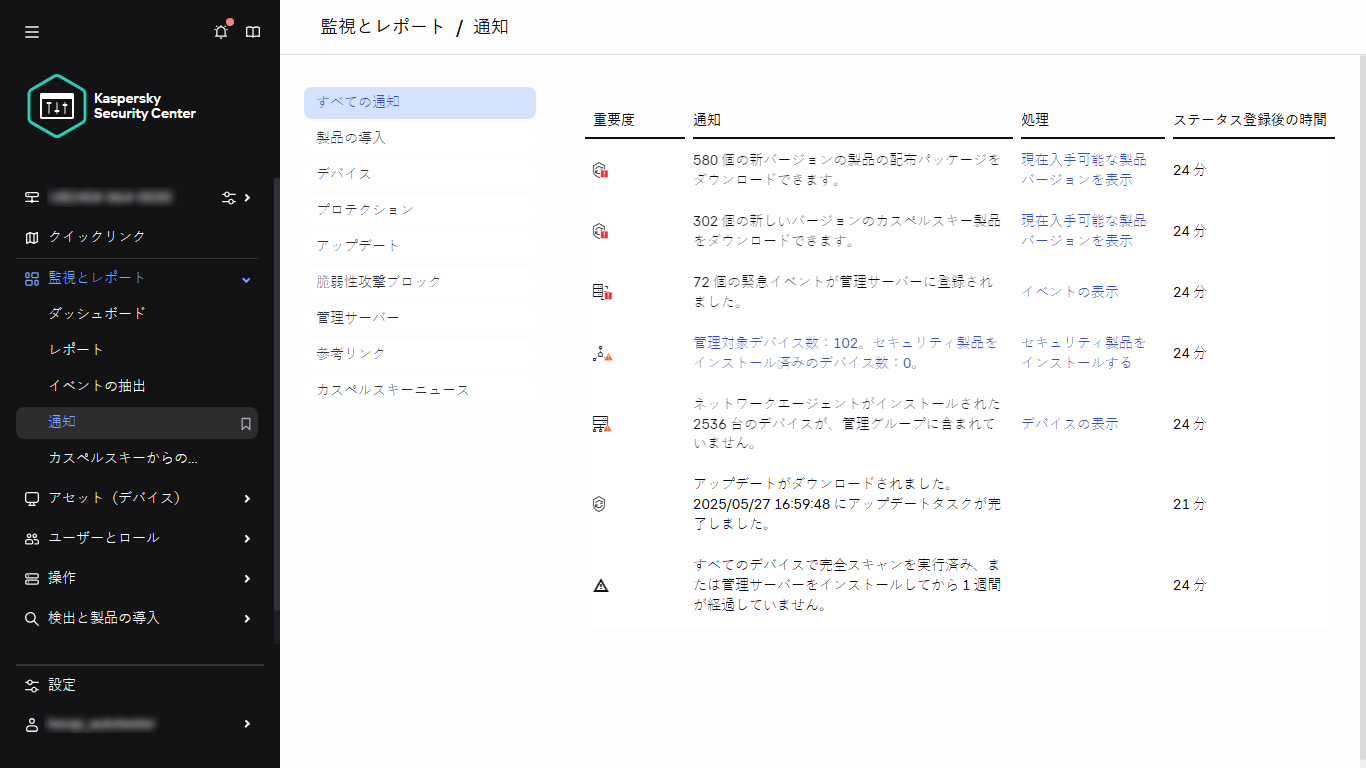Collapse the 監視とレポート section
The width and height of the screenshot is (1366, 768).
pyautogui.click(x=245, y=280)
